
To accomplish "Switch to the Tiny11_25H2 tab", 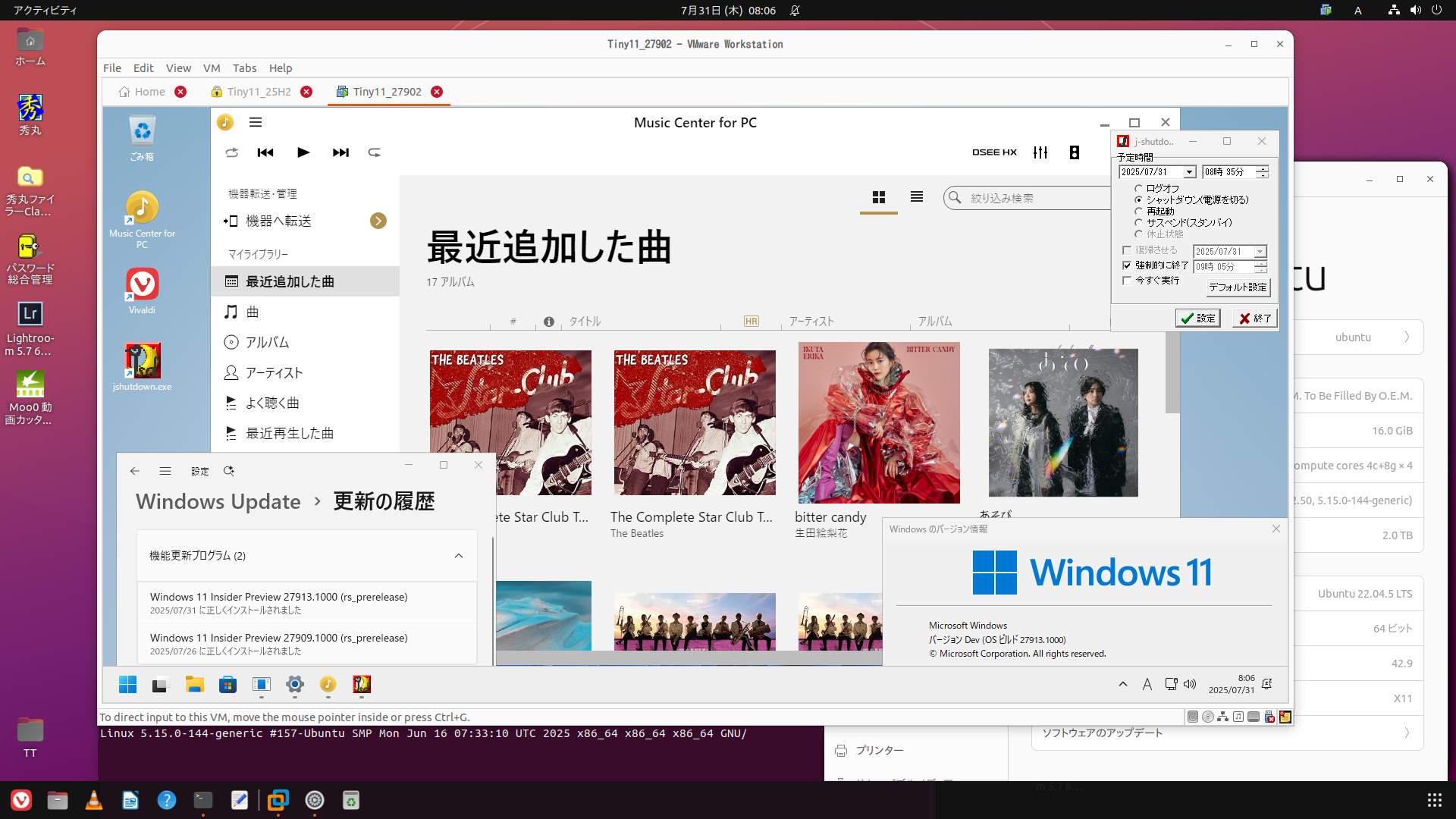I will 259,92.
